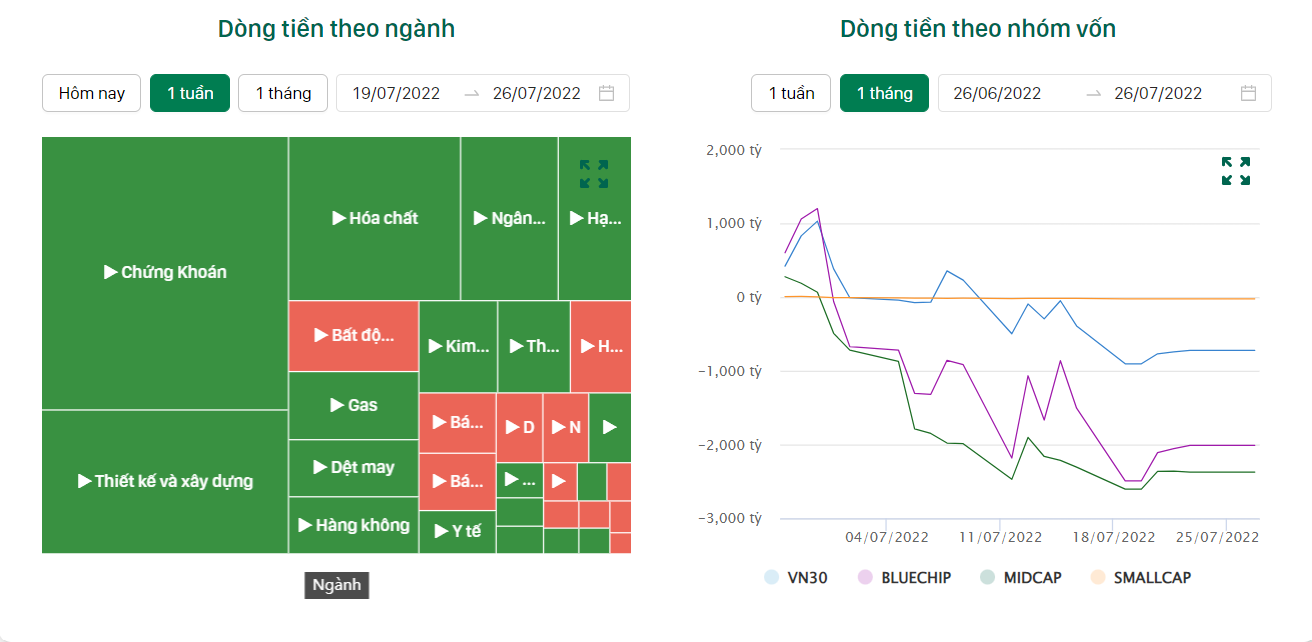
Task: Click the 04/07/2022 x-axis label
Action: 887,537
